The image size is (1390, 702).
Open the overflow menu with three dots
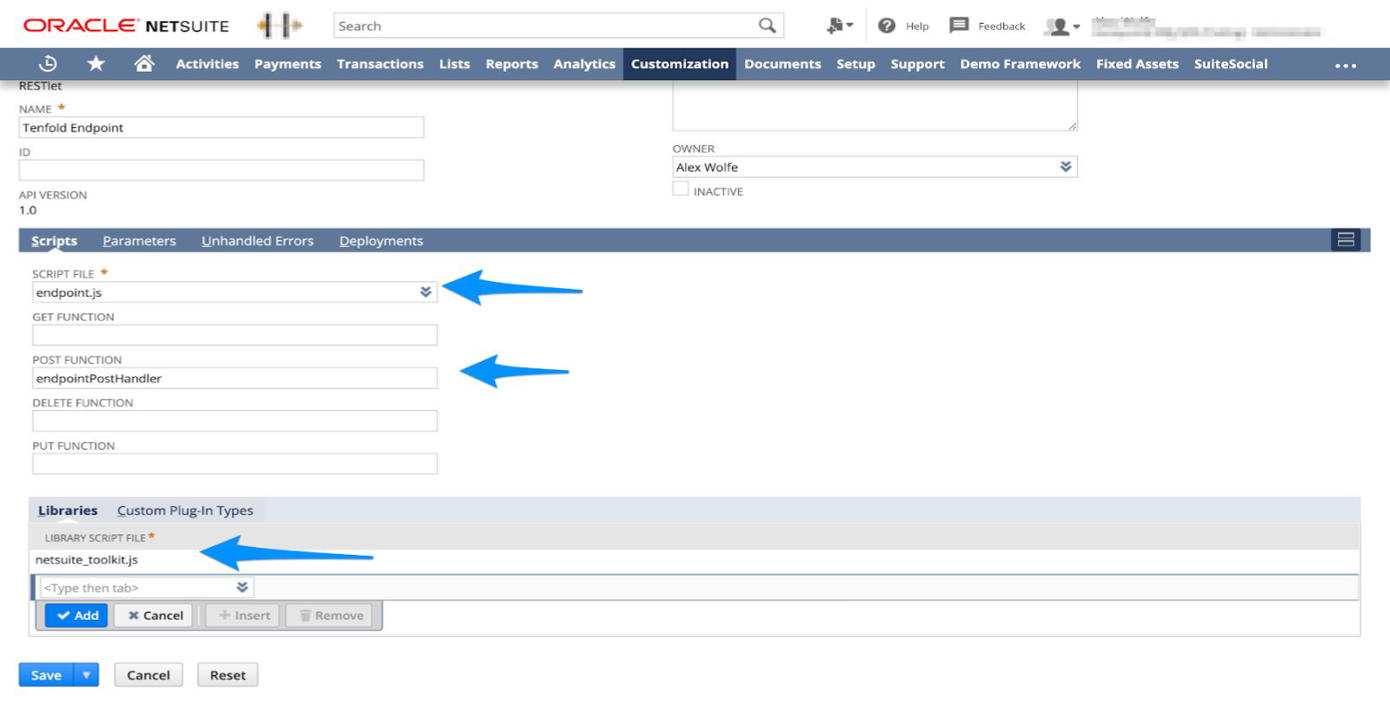1345,64
